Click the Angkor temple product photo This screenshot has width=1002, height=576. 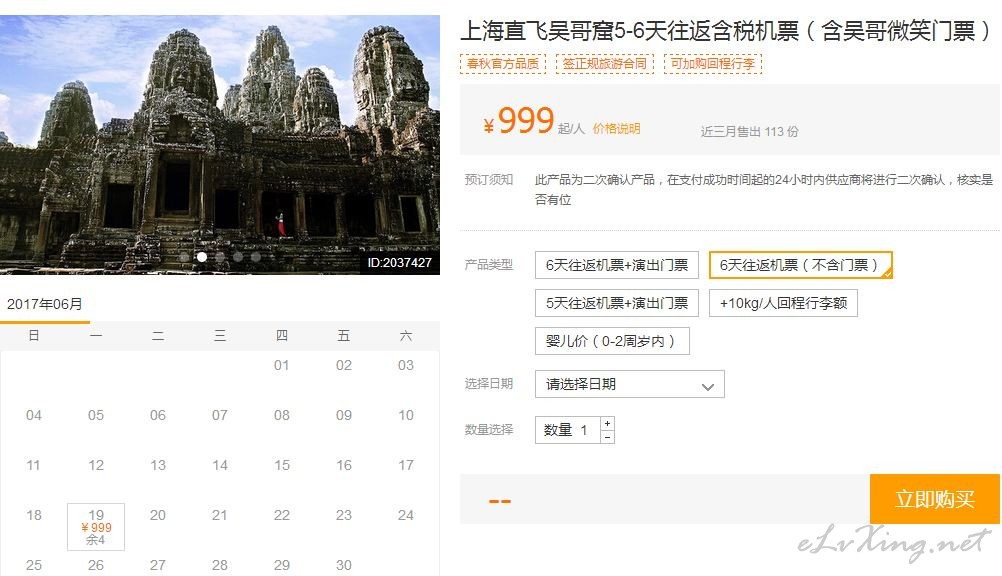tap(220, 145)
